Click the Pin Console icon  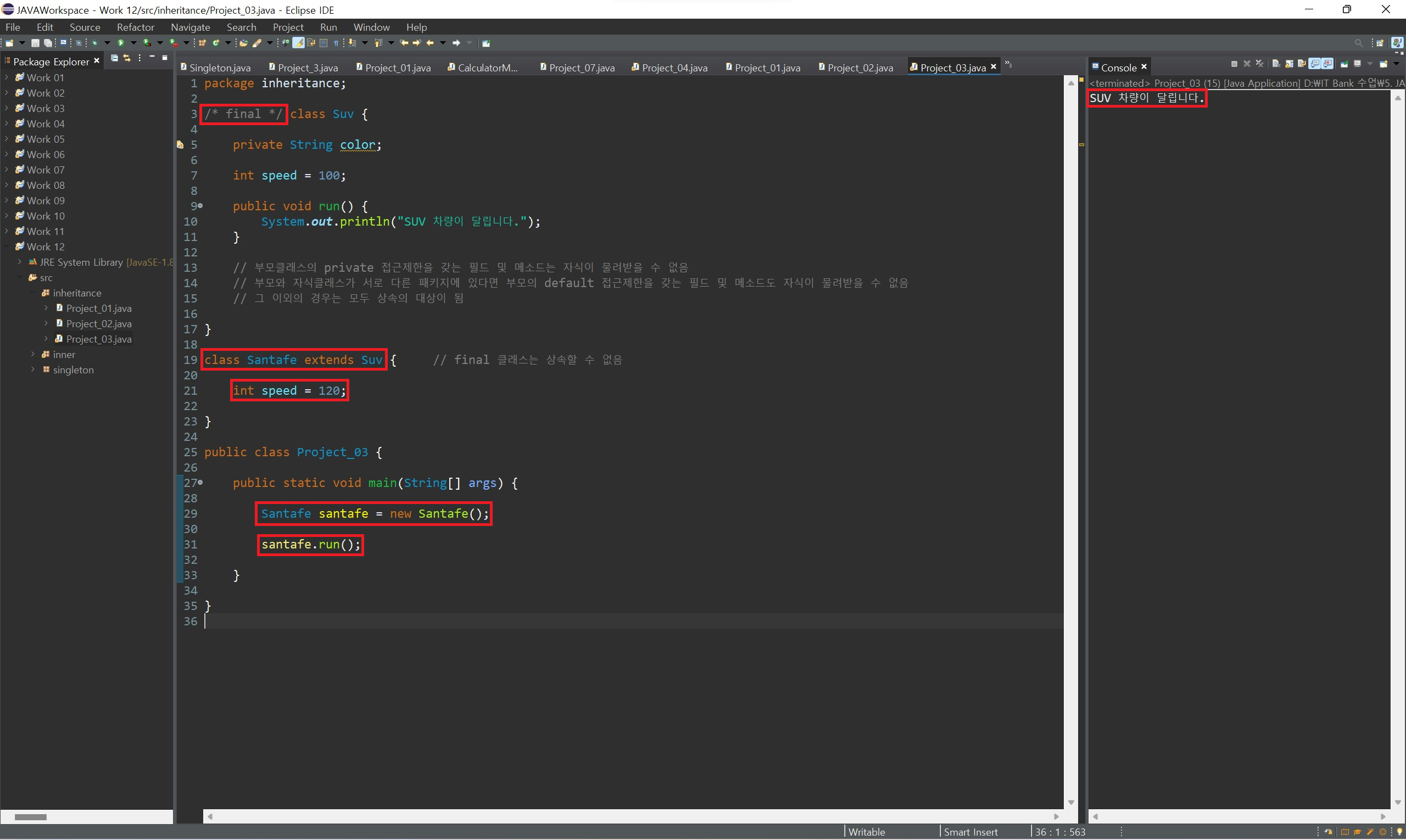click(1344, 64)
